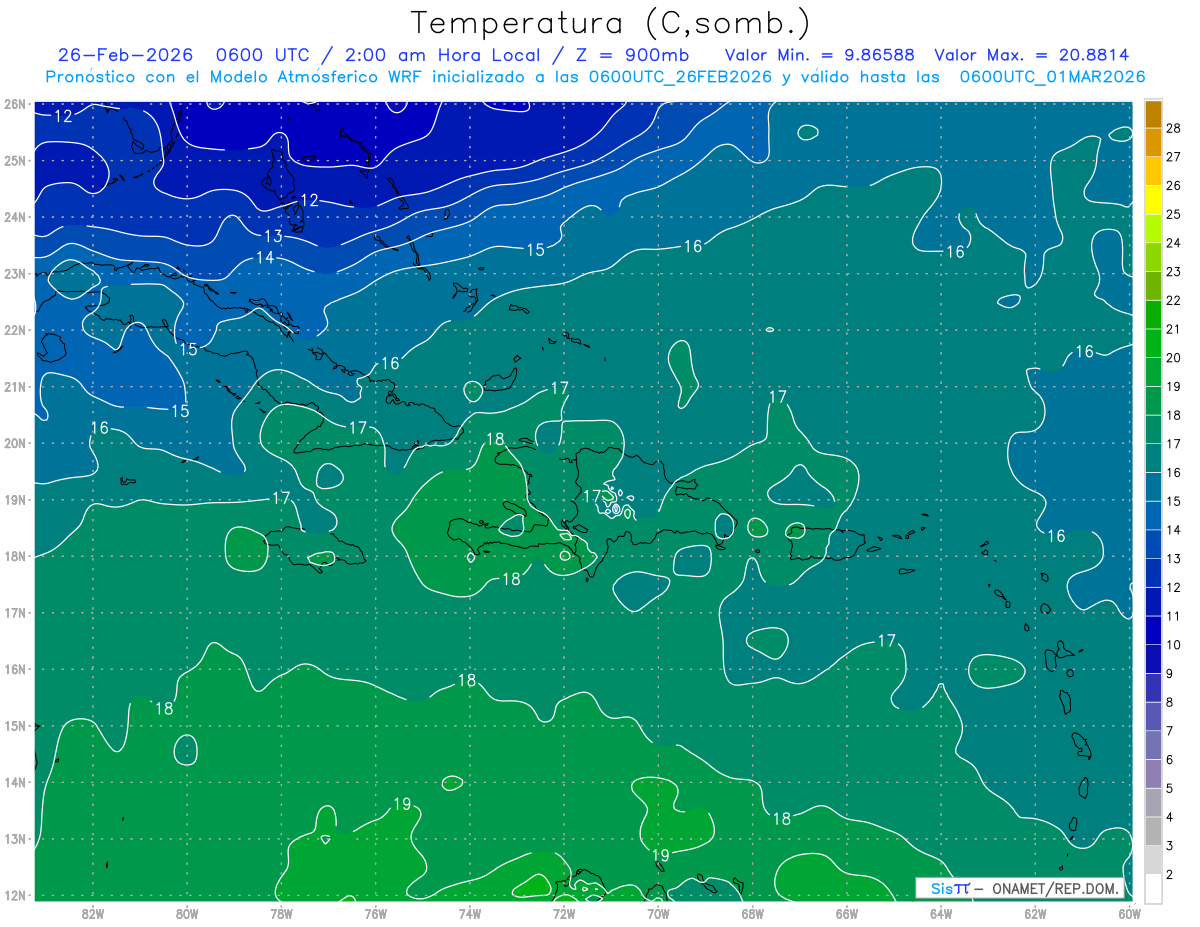Click the '66W' longitude label
The image size is (1200, 927).
(x=847, y=912)
